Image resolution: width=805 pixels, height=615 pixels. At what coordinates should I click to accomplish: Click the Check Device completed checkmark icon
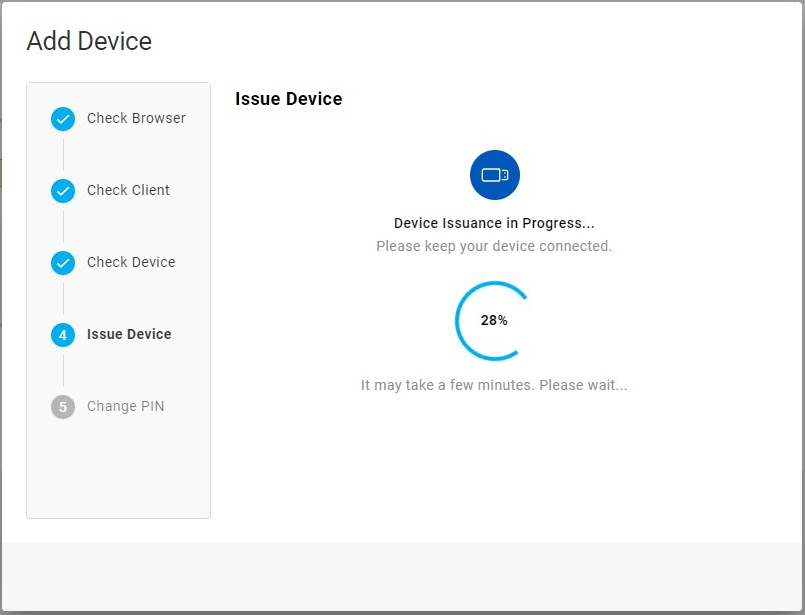[x=63, y=263]
